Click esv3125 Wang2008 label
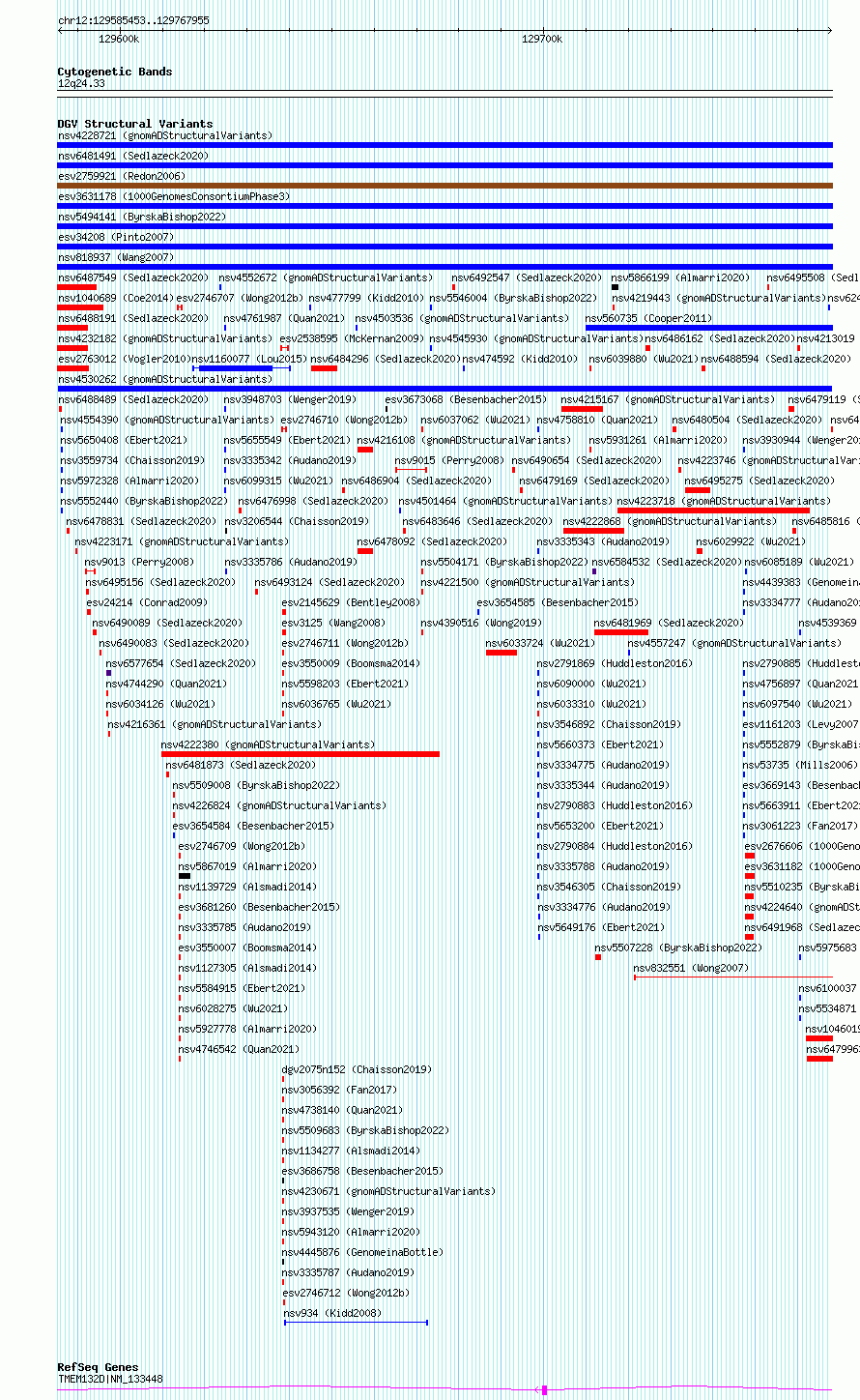Screen dimensions: 860x1400 tap(332, 623)
